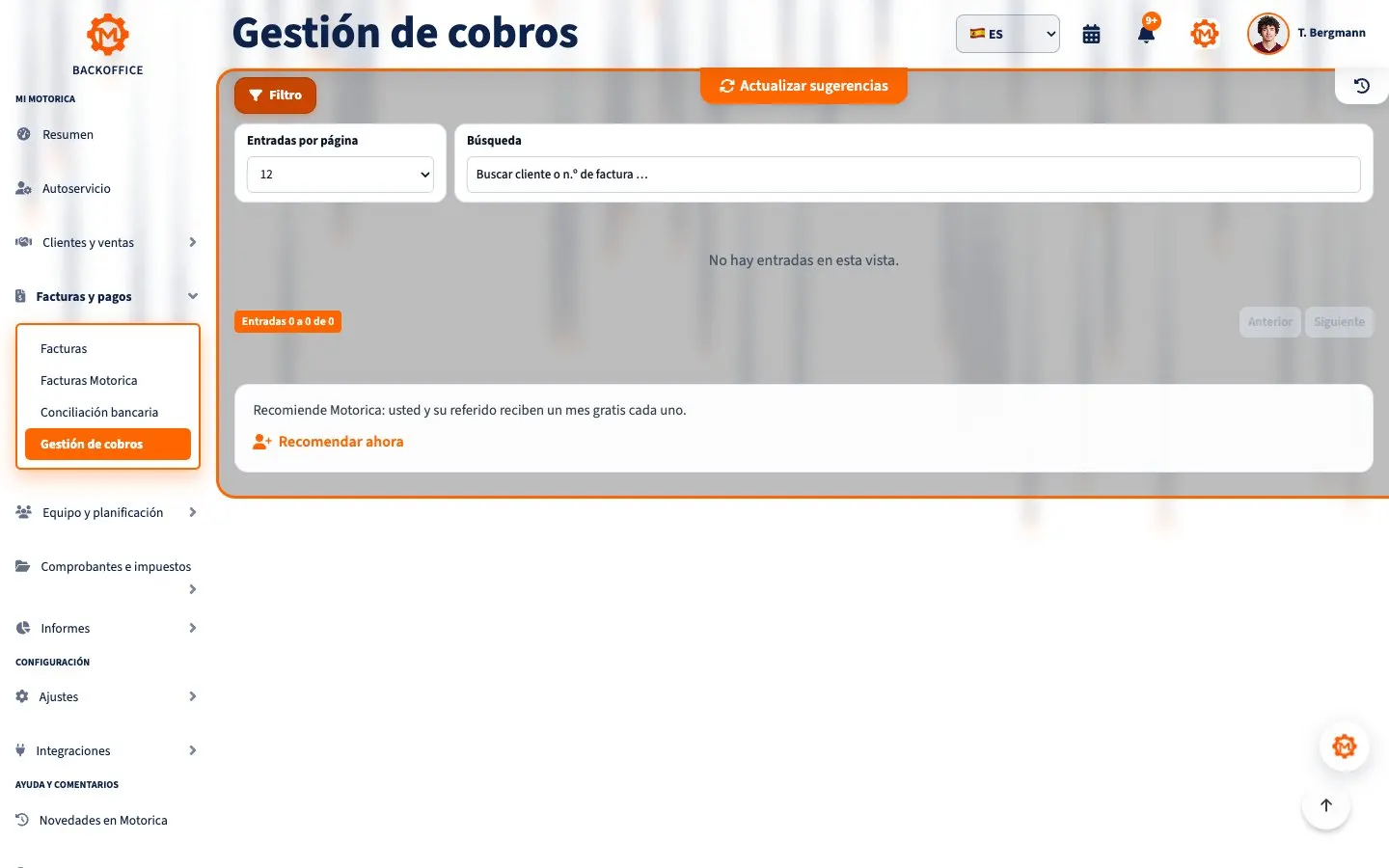Viewport: 1389px width, 868px height.
Task: Click the Filtro button
Action: pos(275,95)
